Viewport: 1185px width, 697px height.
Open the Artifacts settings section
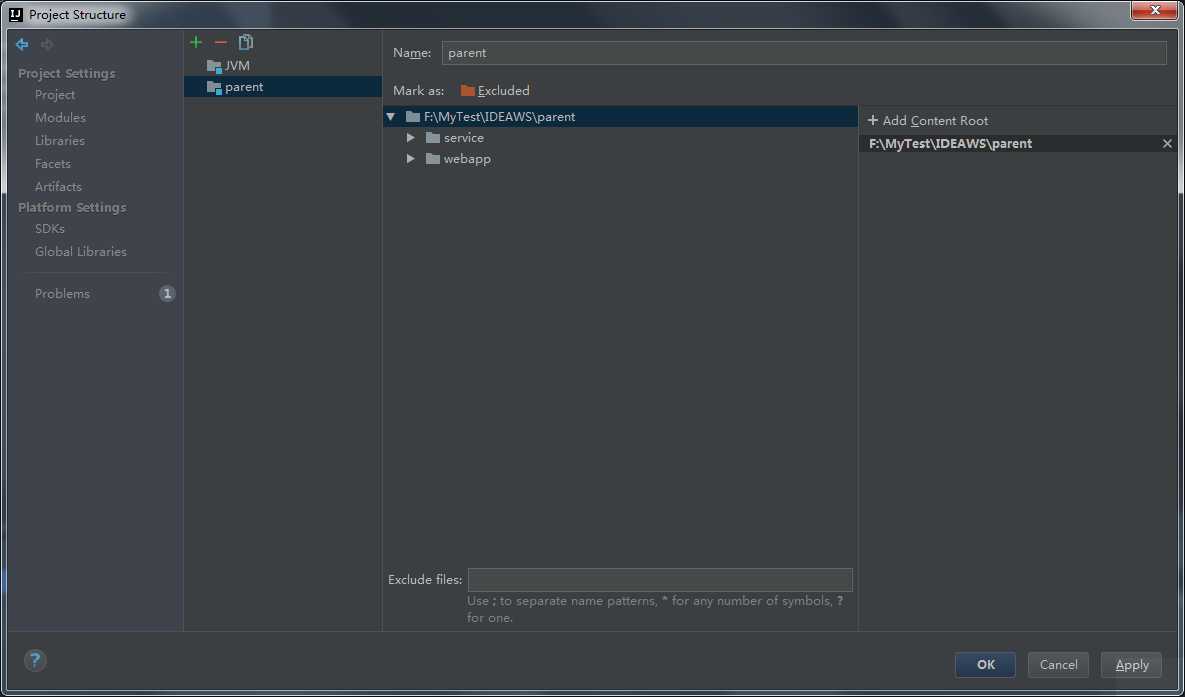pyautogui.click(x=58, y=186)
